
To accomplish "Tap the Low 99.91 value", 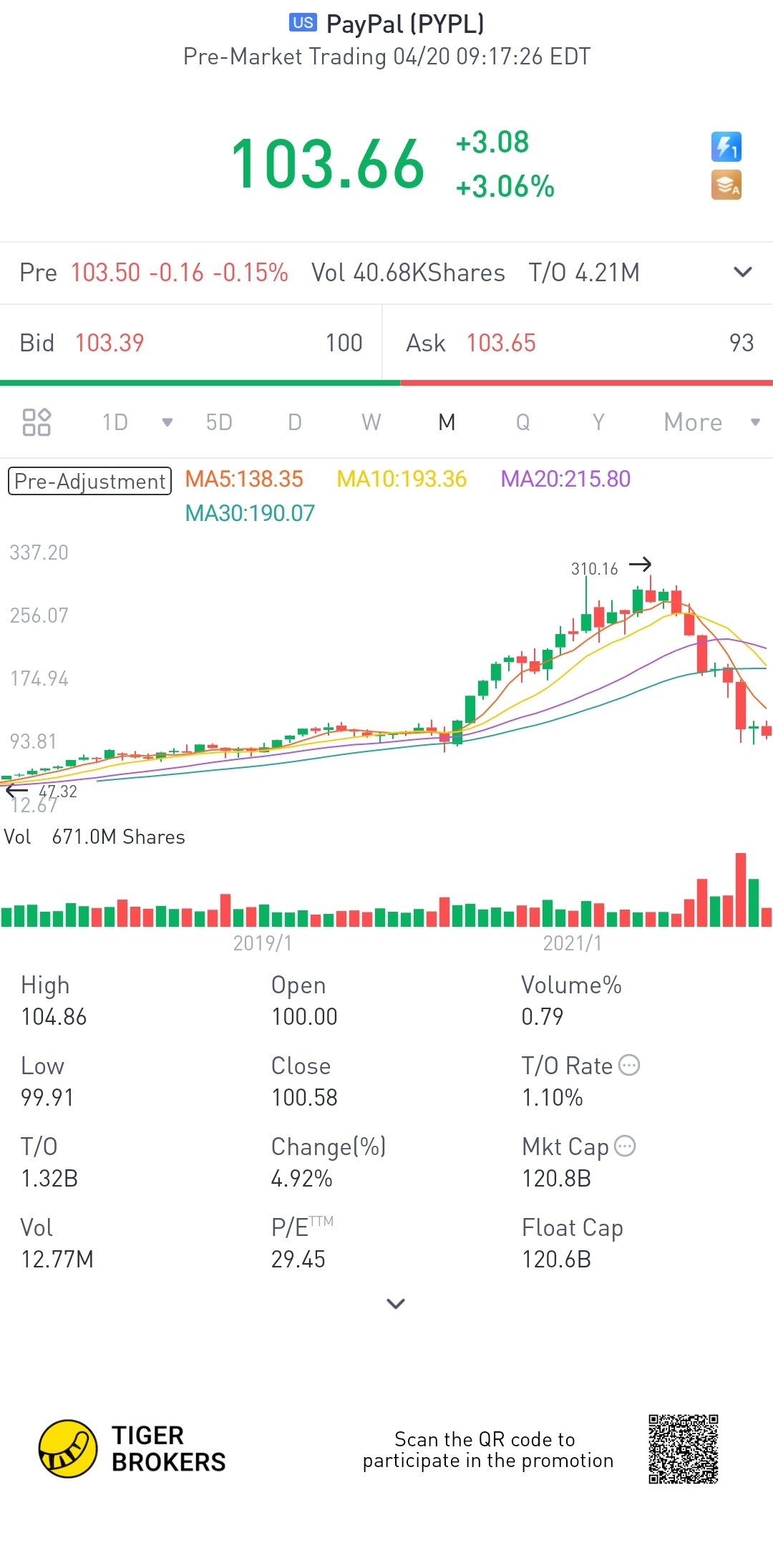I will pos(47,1097).
